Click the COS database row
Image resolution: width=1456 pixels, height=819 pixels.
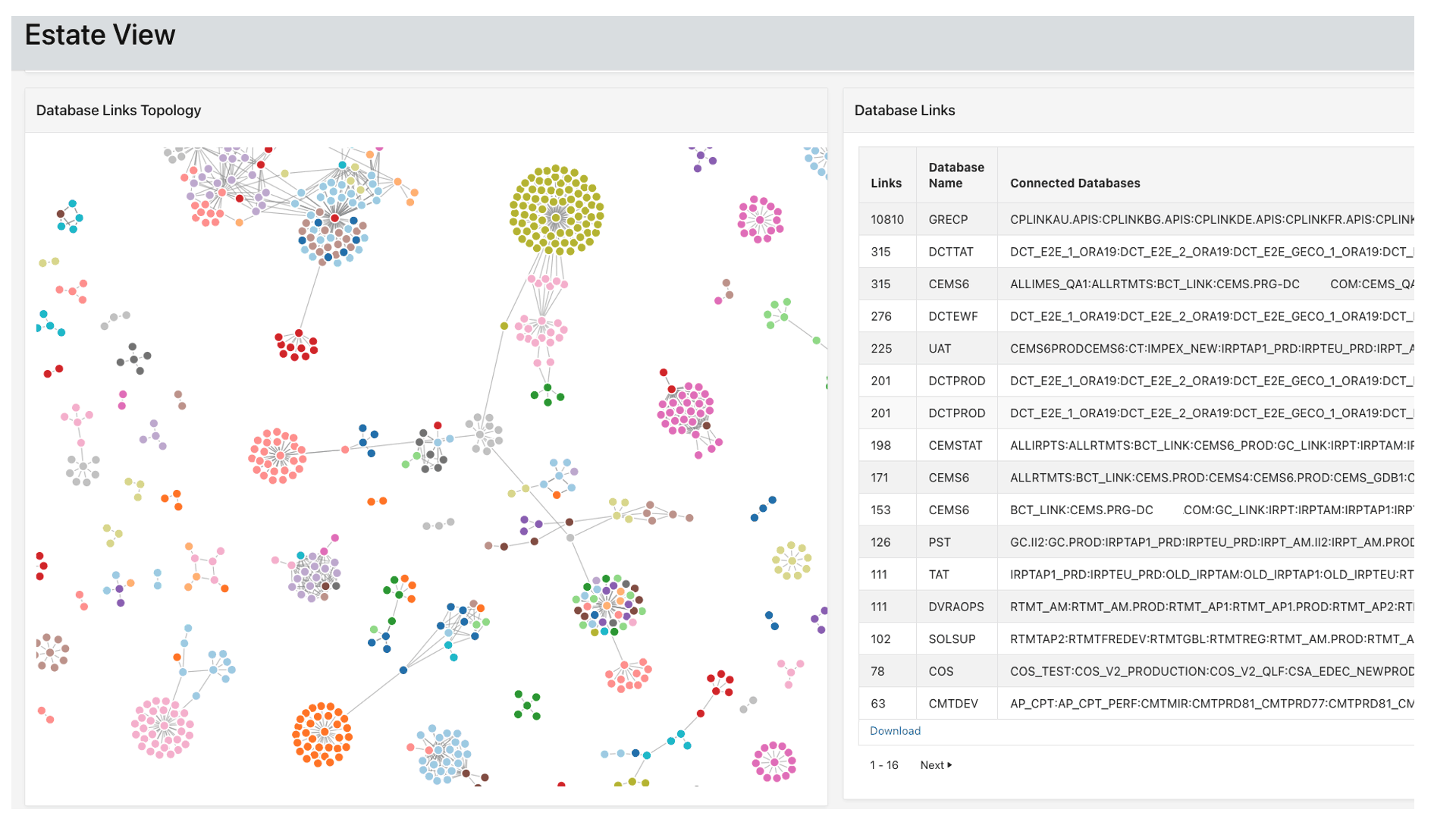(x=940, y=671)
